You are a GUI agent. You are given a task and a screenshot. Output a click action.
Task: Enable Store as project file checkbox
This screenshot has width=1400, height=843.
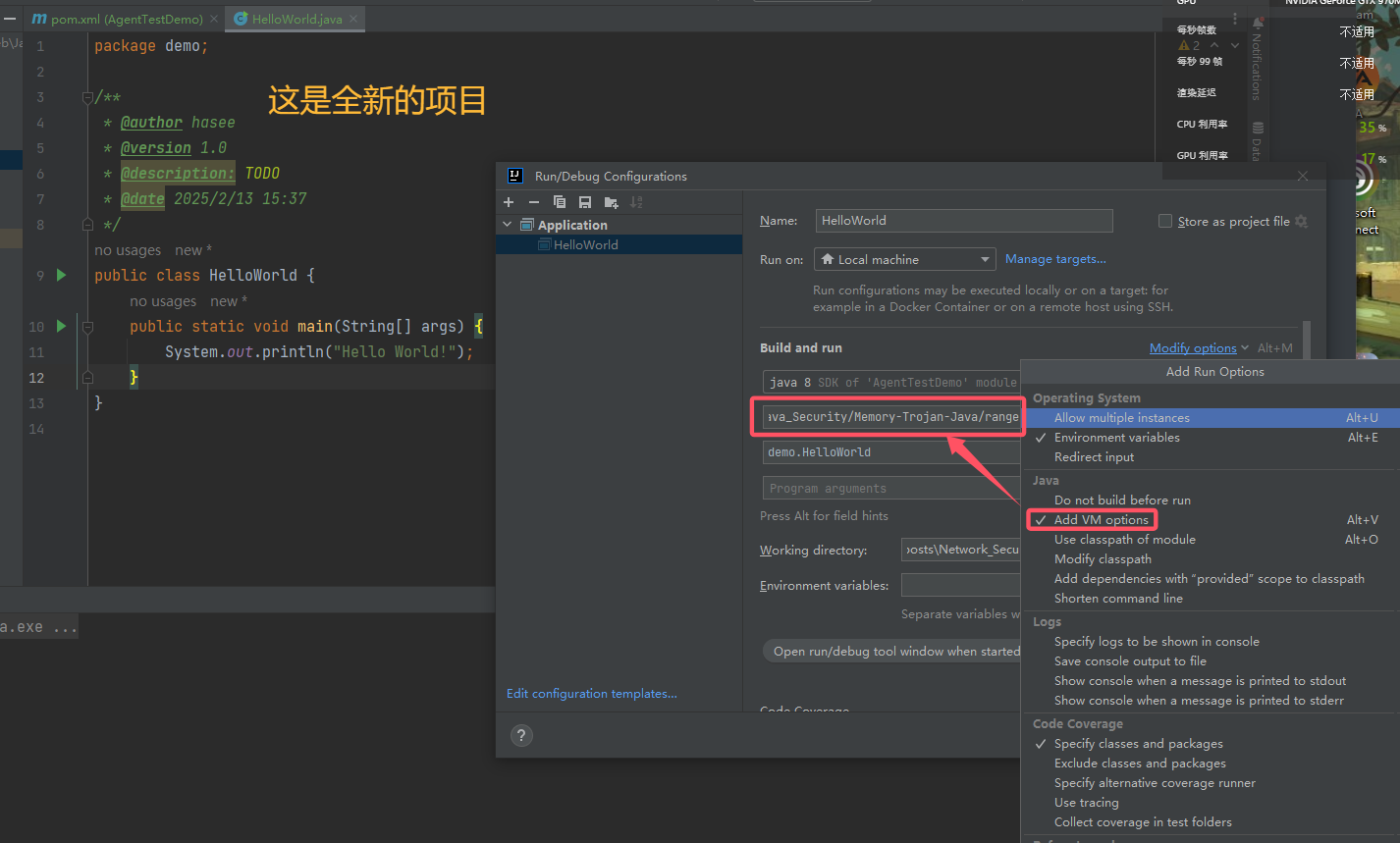1165,221
